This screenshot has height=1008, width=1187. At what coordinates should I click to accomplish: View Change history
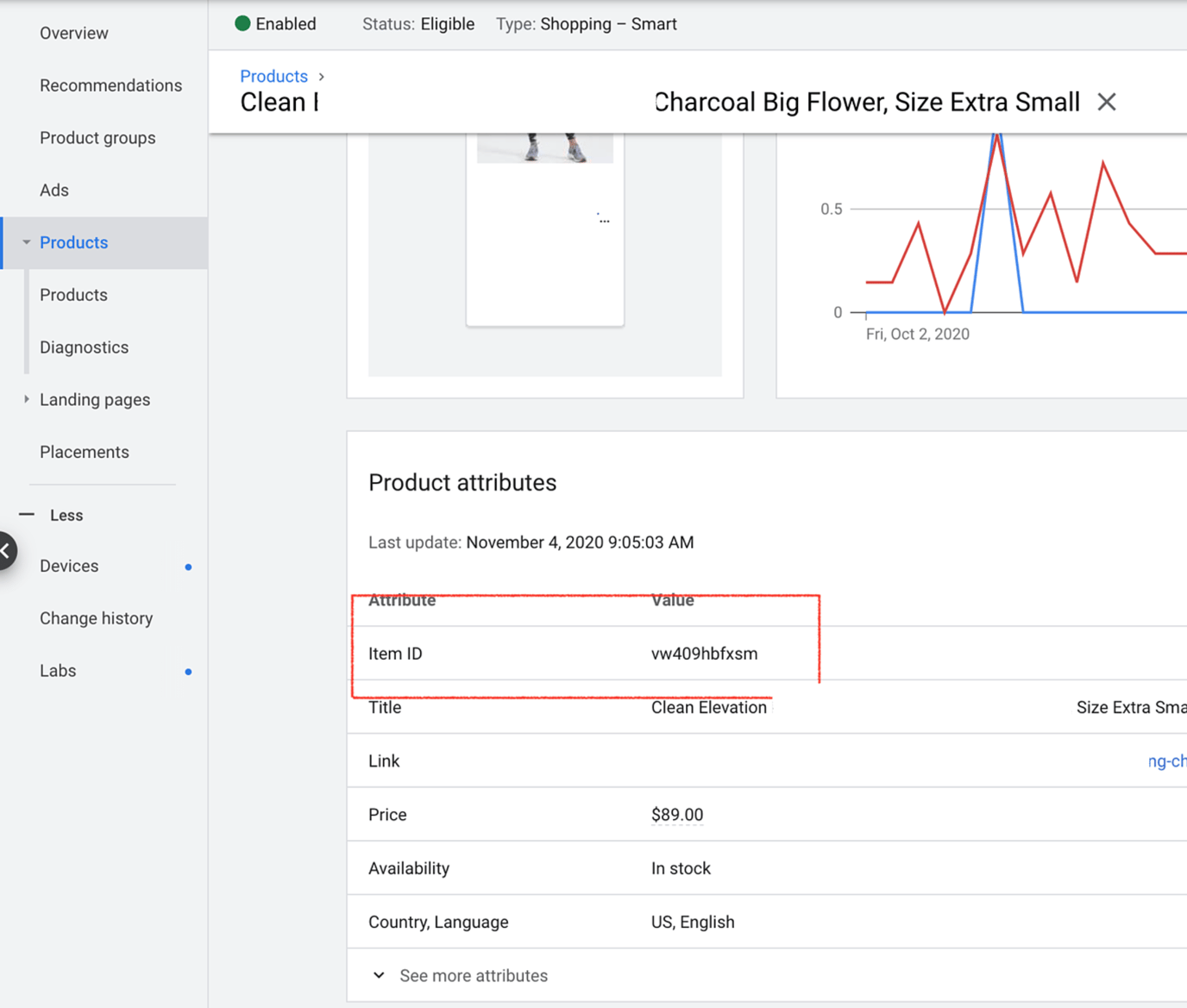tap(96, 618)
